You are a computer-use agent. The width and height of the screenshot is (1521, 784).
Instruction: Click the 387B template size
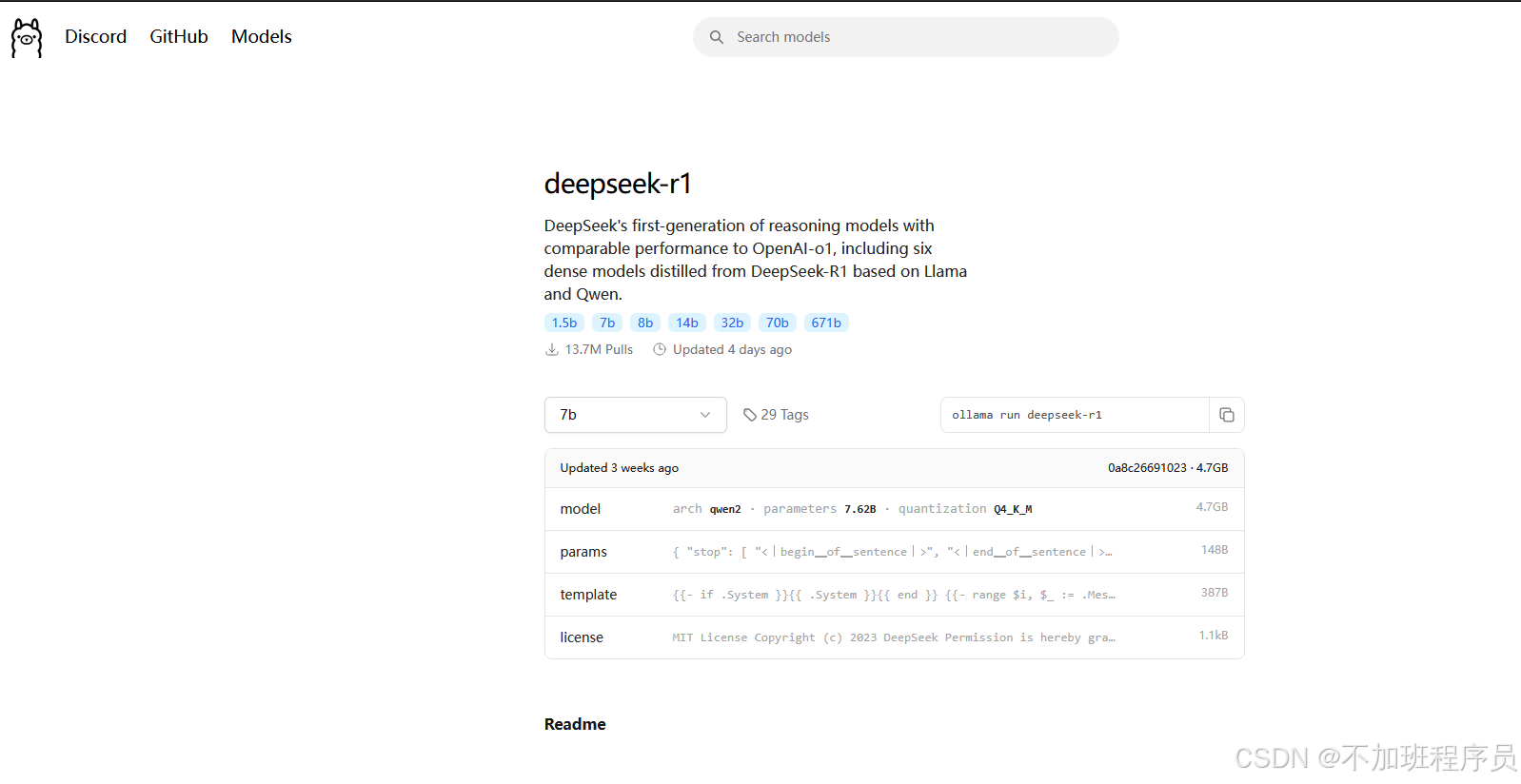(x=1215, y=593)
